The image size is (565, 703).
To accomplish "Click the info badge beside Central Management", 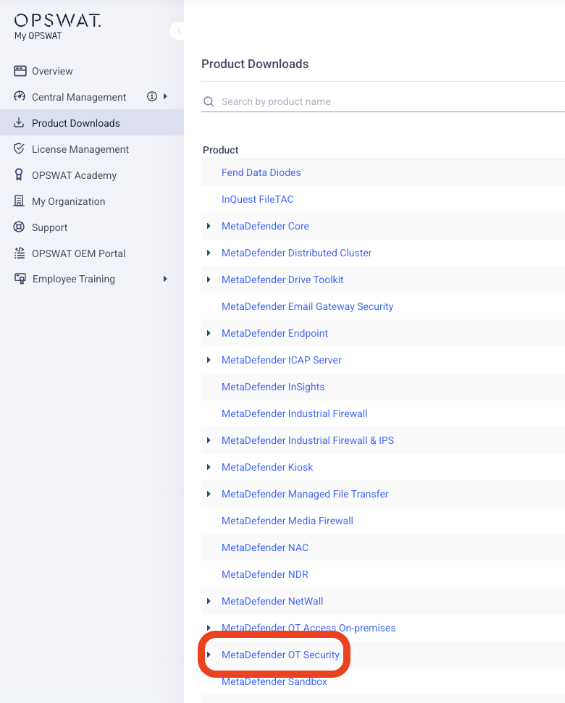I will coord(152,96).
